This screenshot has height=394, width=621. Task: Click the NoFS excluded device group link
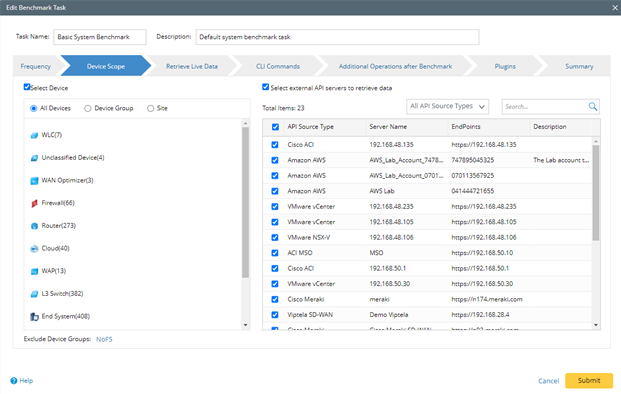pos(104,339)
